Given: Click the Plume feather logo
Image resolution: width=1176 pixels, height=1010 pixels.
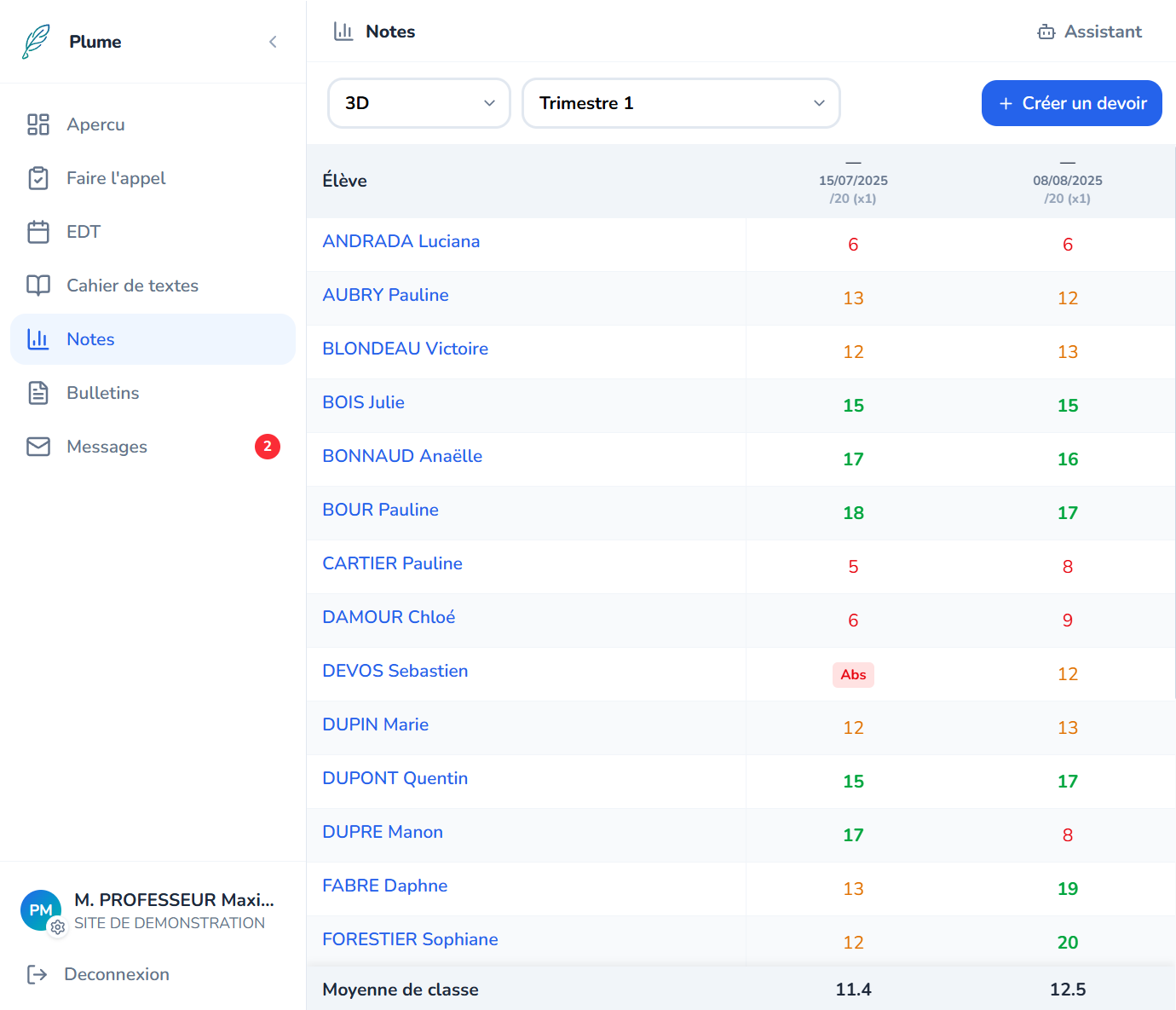Looking at the screenshot, I should [x=36, y=42].
